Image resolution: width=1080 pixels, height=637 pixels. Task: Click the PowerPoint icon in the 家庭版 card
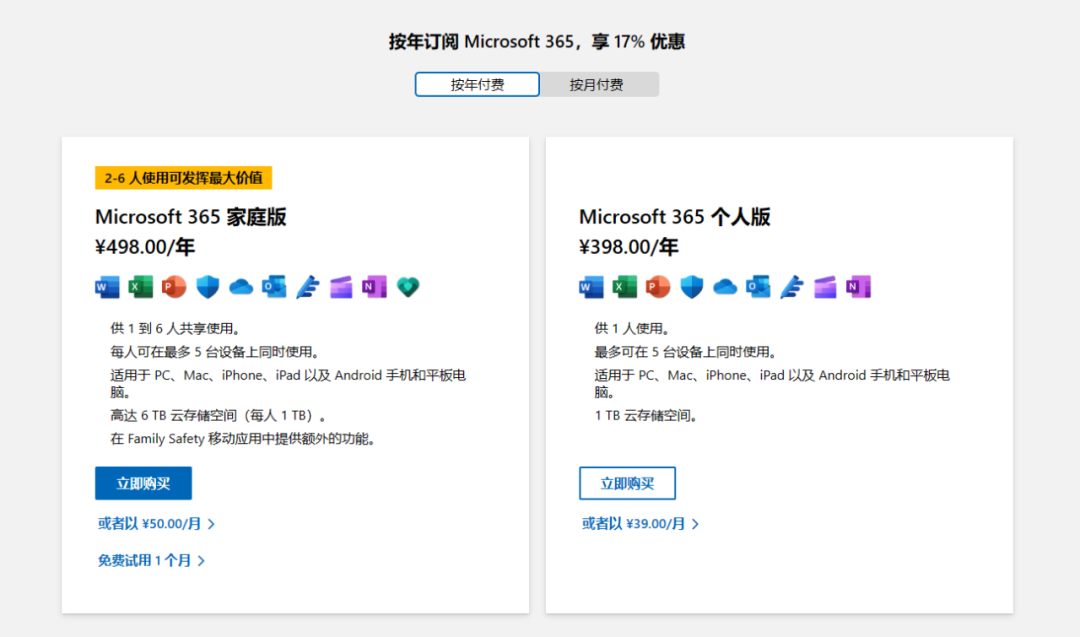click(174, 286)
